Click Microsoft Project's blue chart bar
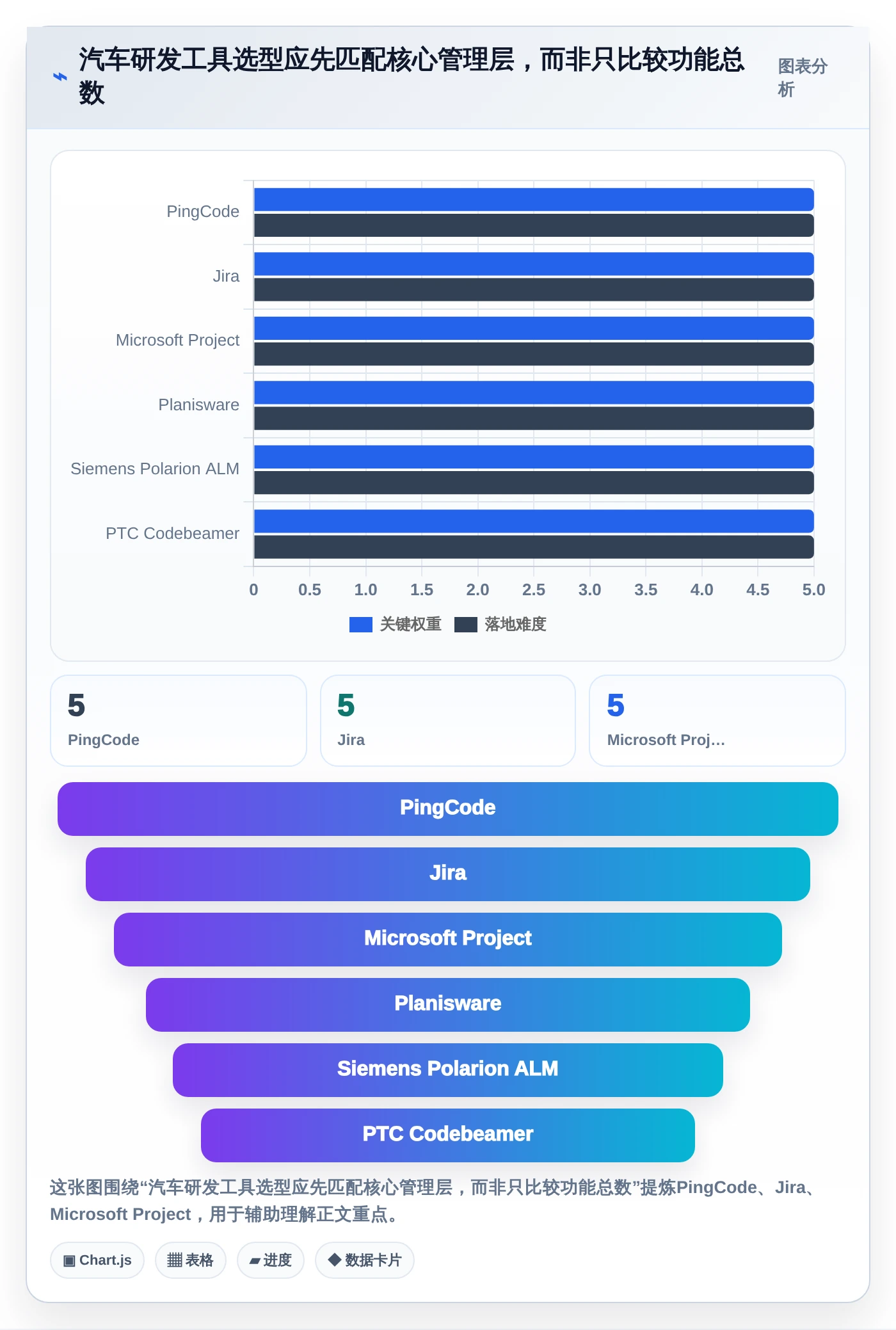 (534, 328)
